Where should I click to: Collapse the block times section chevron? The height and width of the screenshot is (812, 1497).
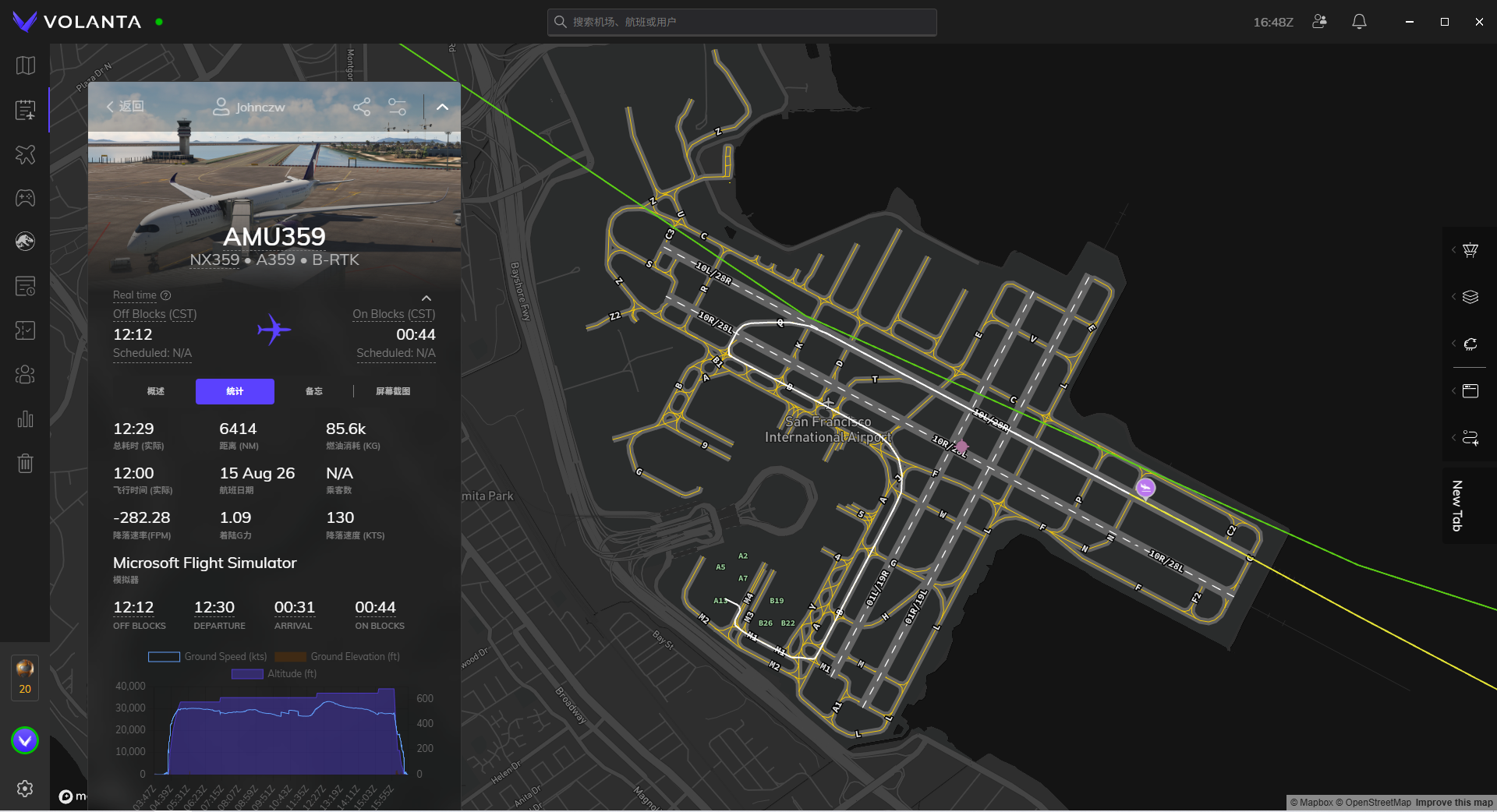click(426, 298)
